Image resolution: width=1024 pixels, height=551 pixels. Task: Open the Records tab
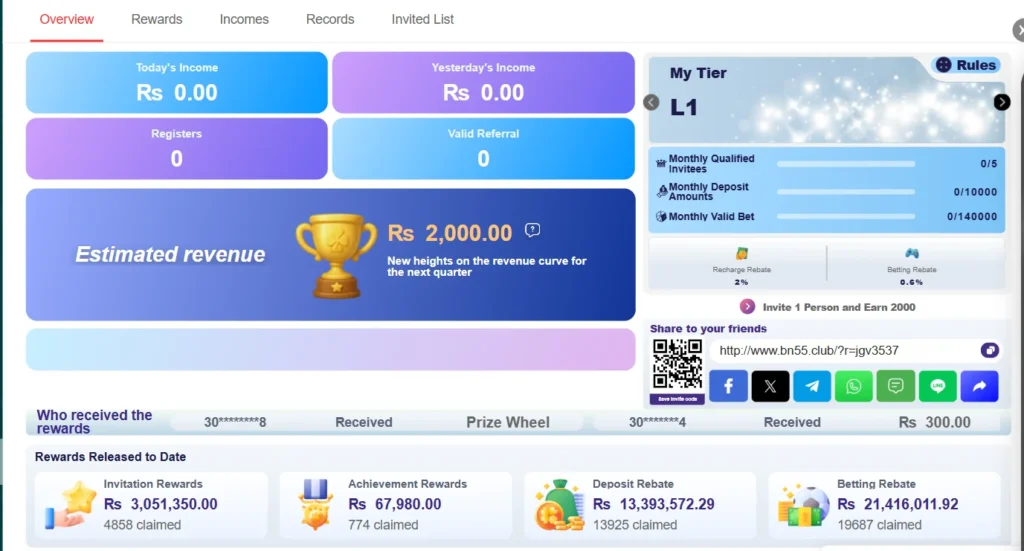pyautogui.click(x=330, y=20)
